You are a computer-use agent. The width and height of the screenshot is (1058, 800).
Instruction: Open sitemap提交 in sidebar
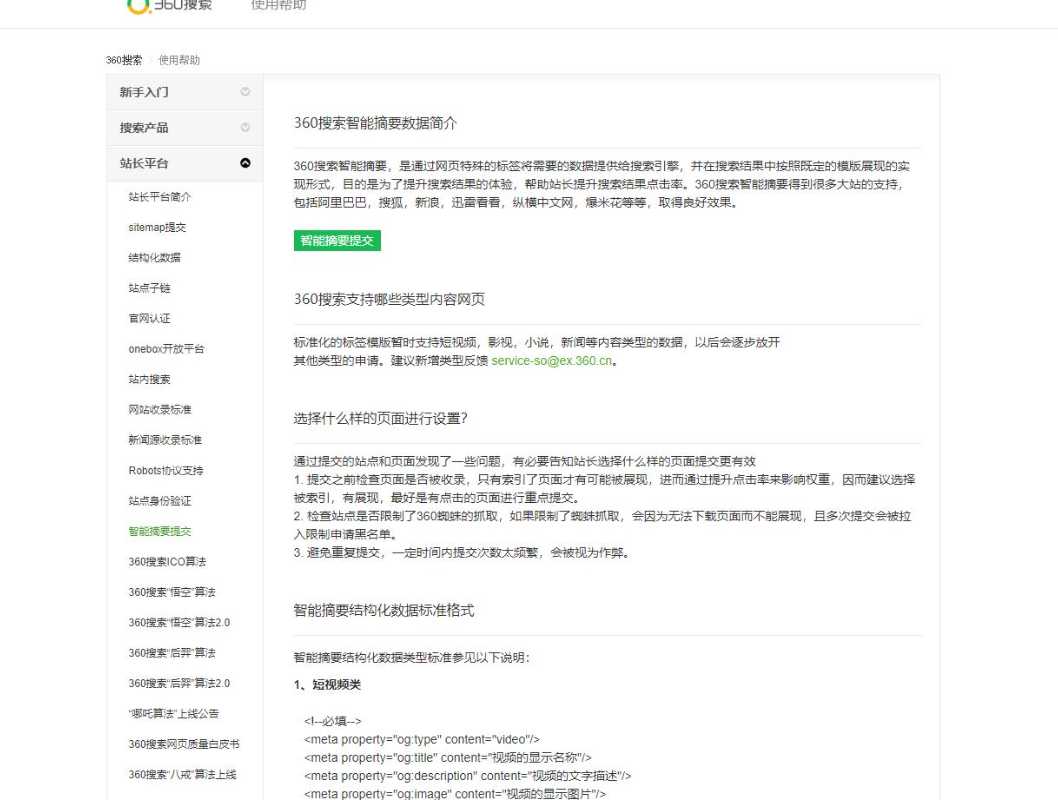[x=157, y=227]
